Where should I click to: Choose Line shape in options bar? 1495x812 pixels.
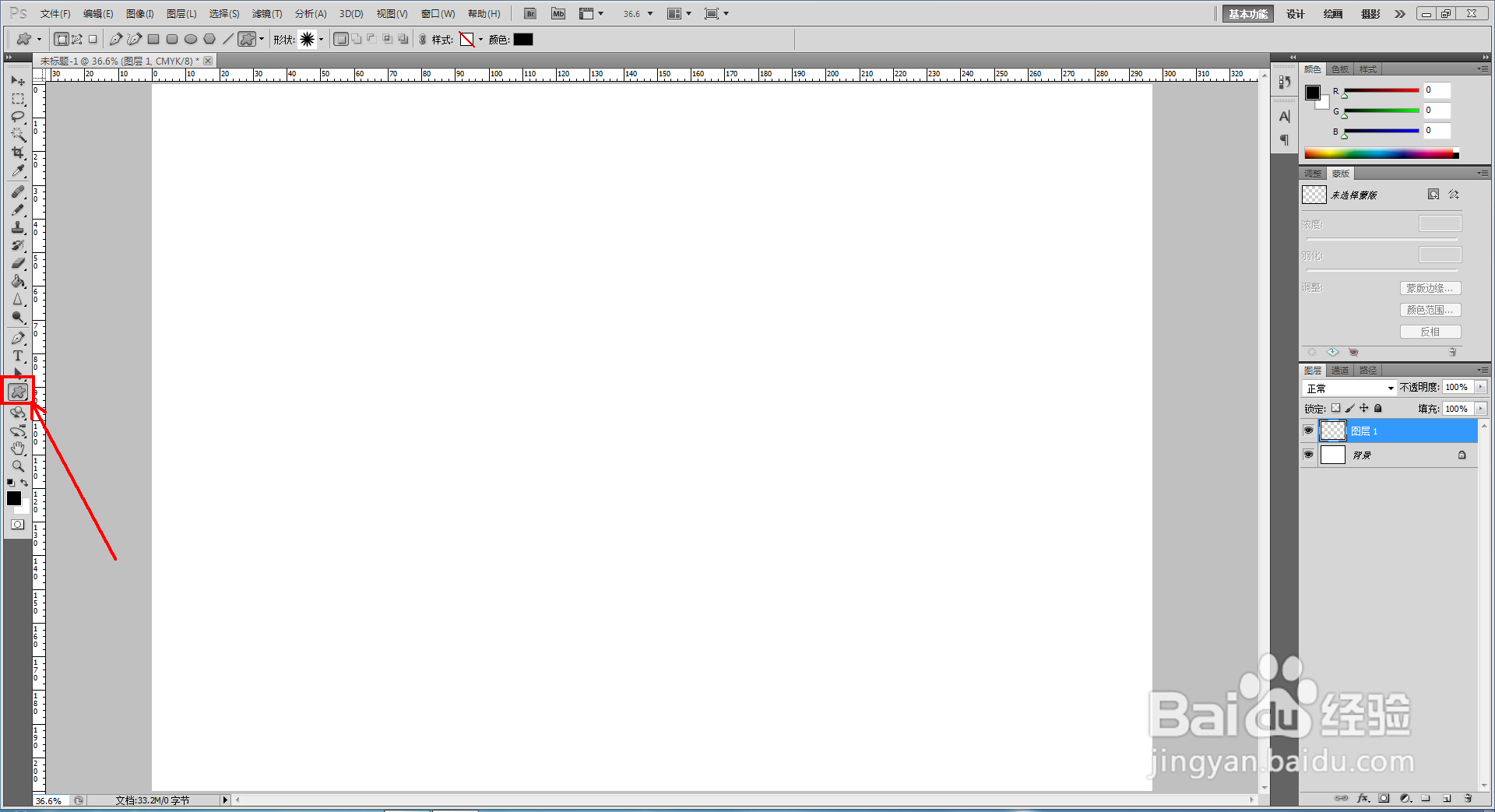pyautogui.click(x=228, y=39)
